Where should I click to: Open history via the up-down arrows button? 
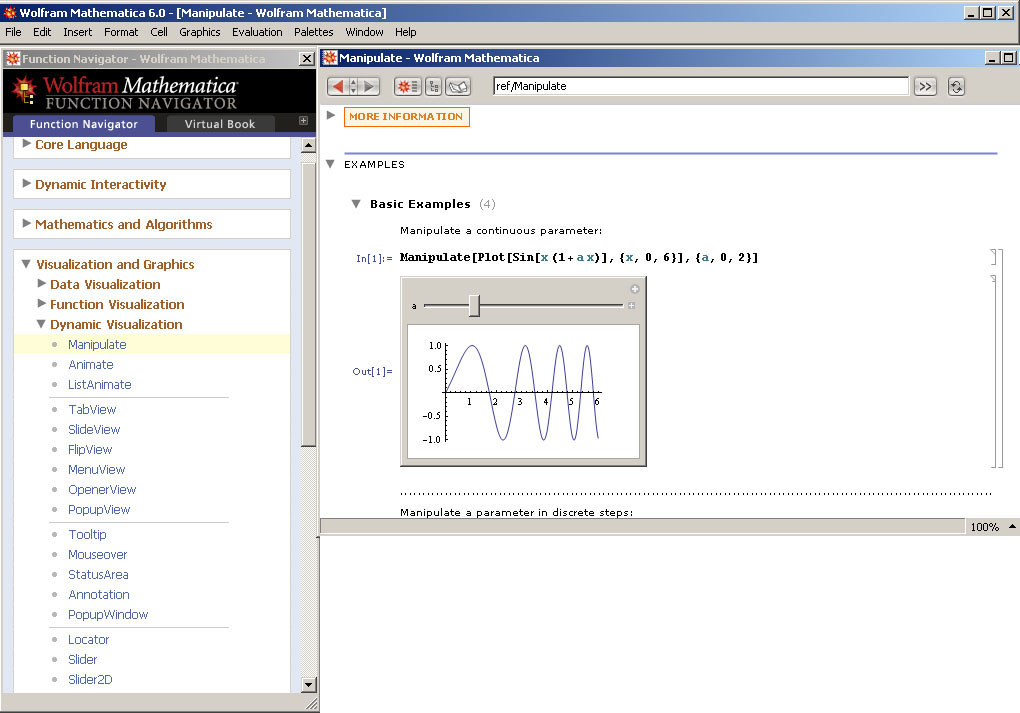click(x=353, y=86)
